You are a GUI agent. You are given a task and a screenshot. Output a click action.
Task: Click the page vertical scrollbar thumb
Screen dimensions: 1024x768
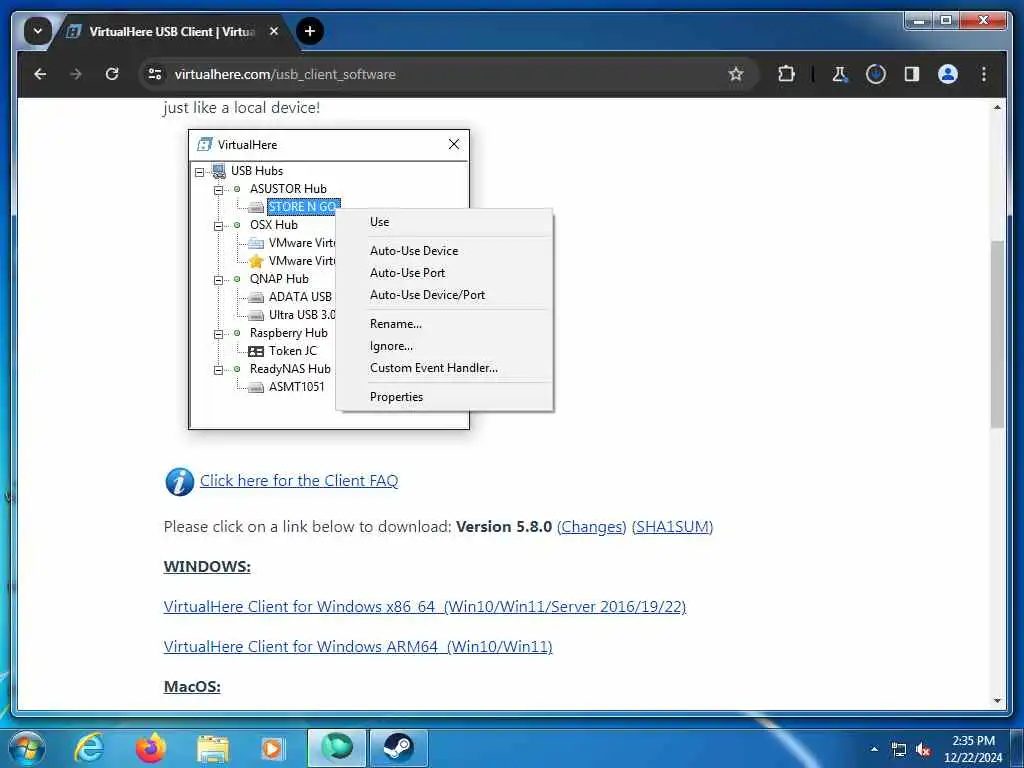coord(997,334)
